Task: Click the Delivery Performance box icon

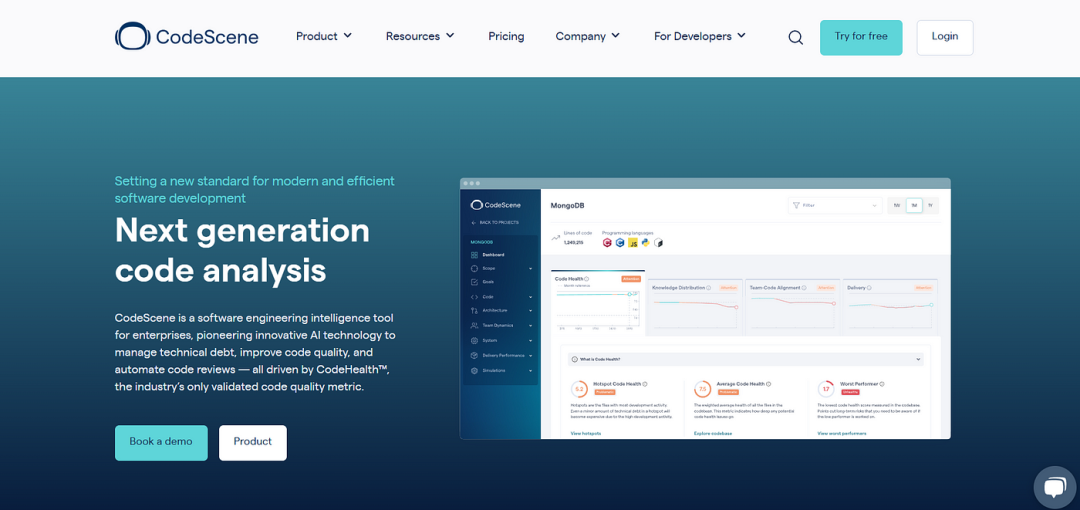Action: 474,356
